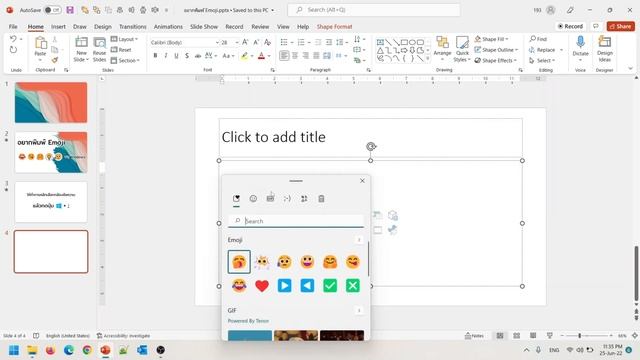Open the Shape Format tab
The image size is (640, 360).
(x=334, y=27)
